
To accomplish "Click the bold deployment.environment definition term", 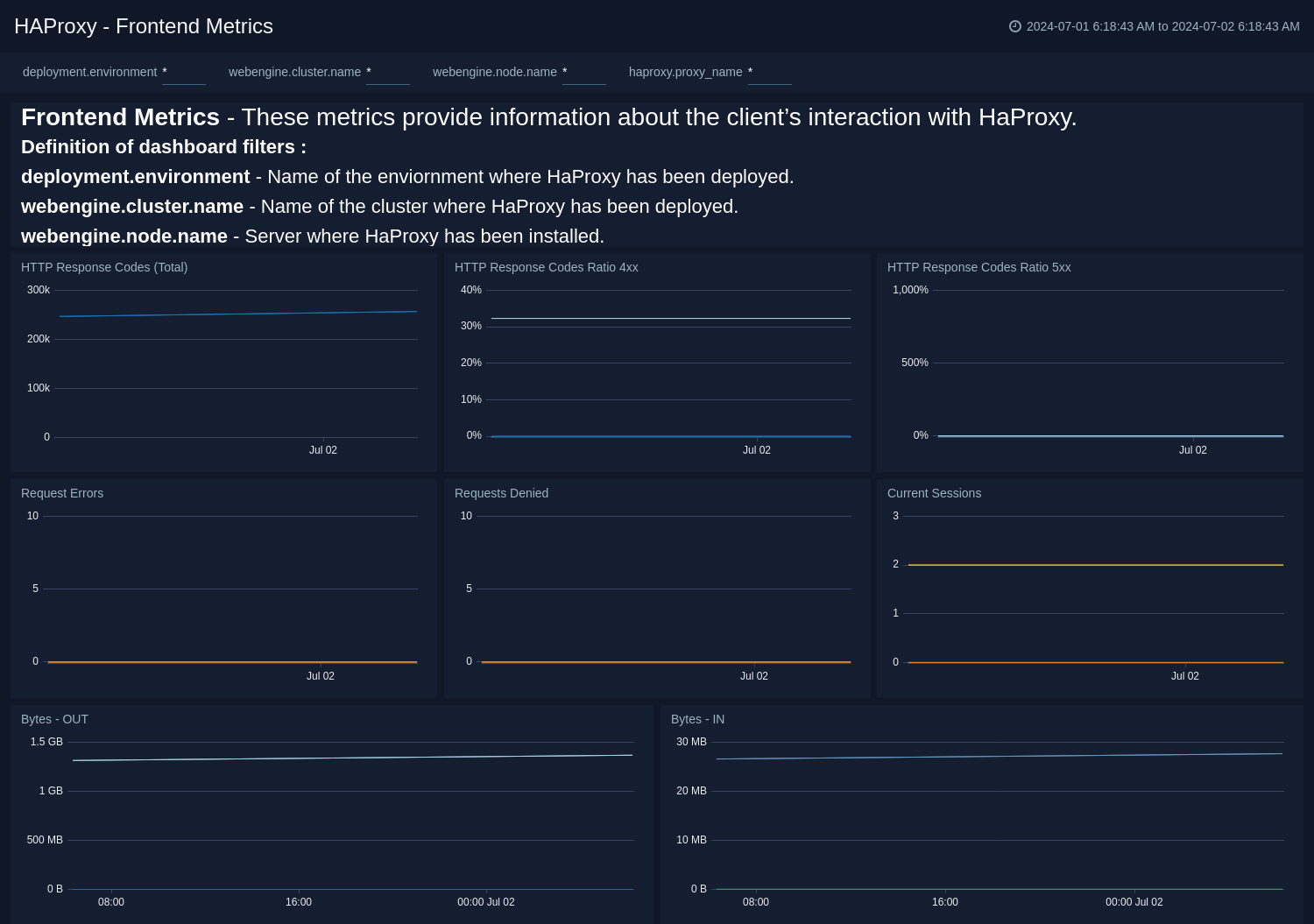I will click(x=136, y=177).
